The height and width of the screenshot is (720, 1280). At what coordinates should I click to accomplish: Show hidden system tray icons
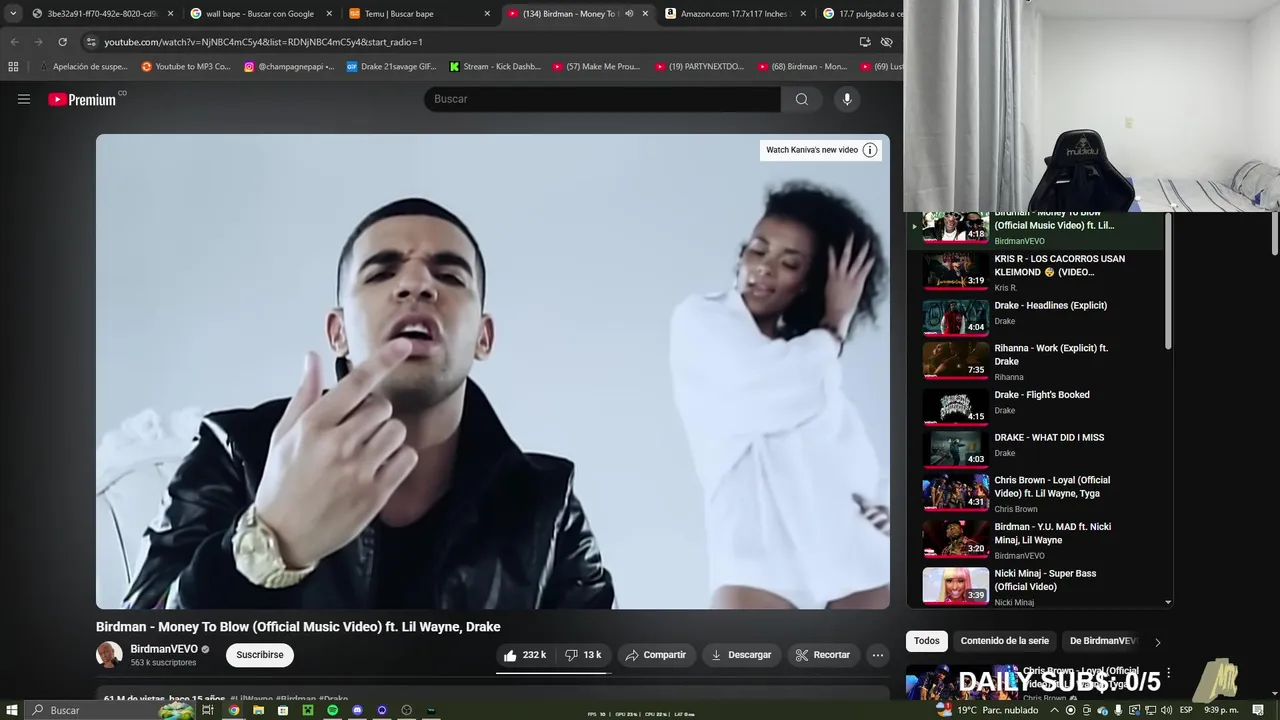point(1057,710)
